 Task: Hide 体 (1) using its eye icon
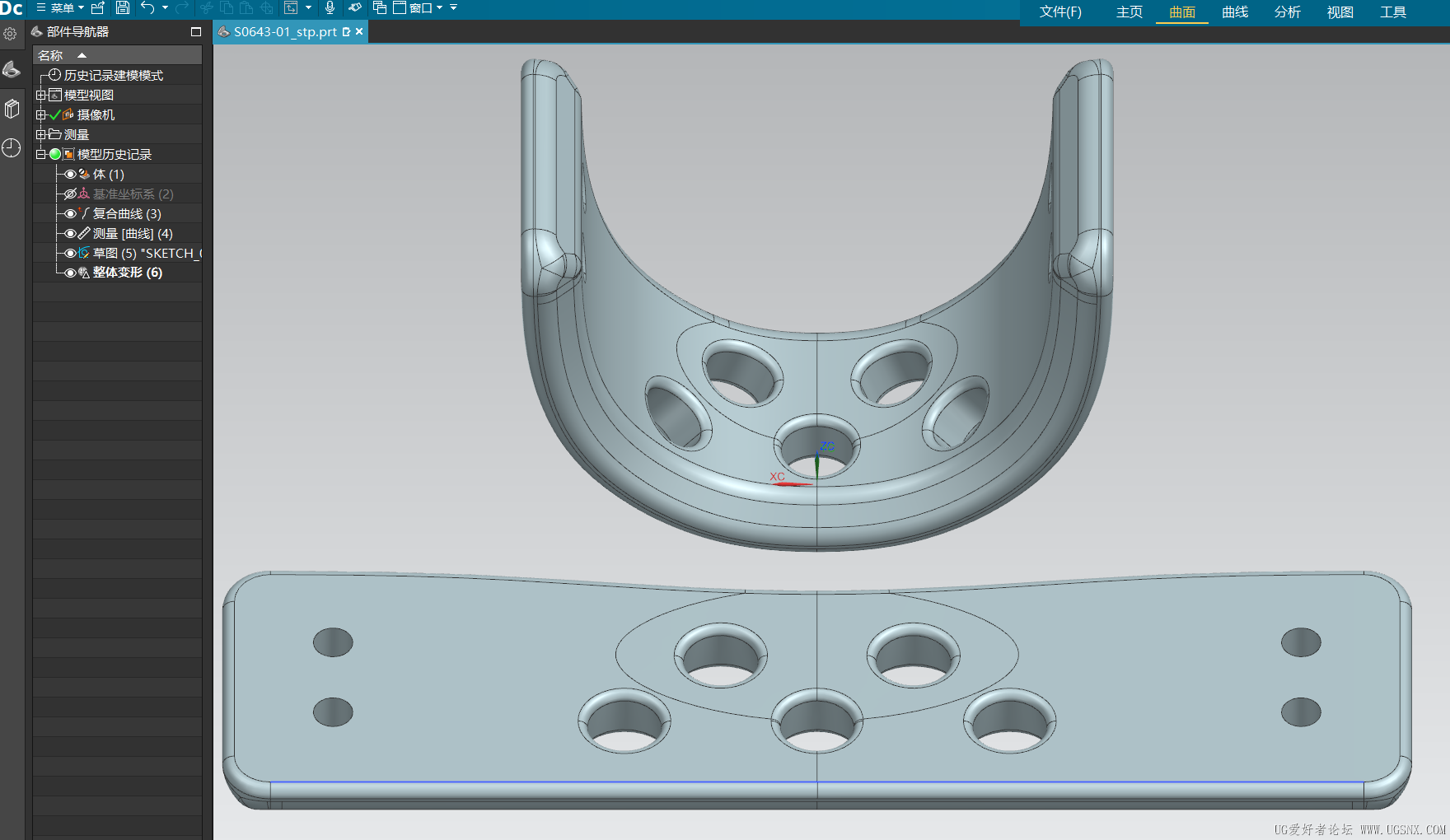(71, 174)
